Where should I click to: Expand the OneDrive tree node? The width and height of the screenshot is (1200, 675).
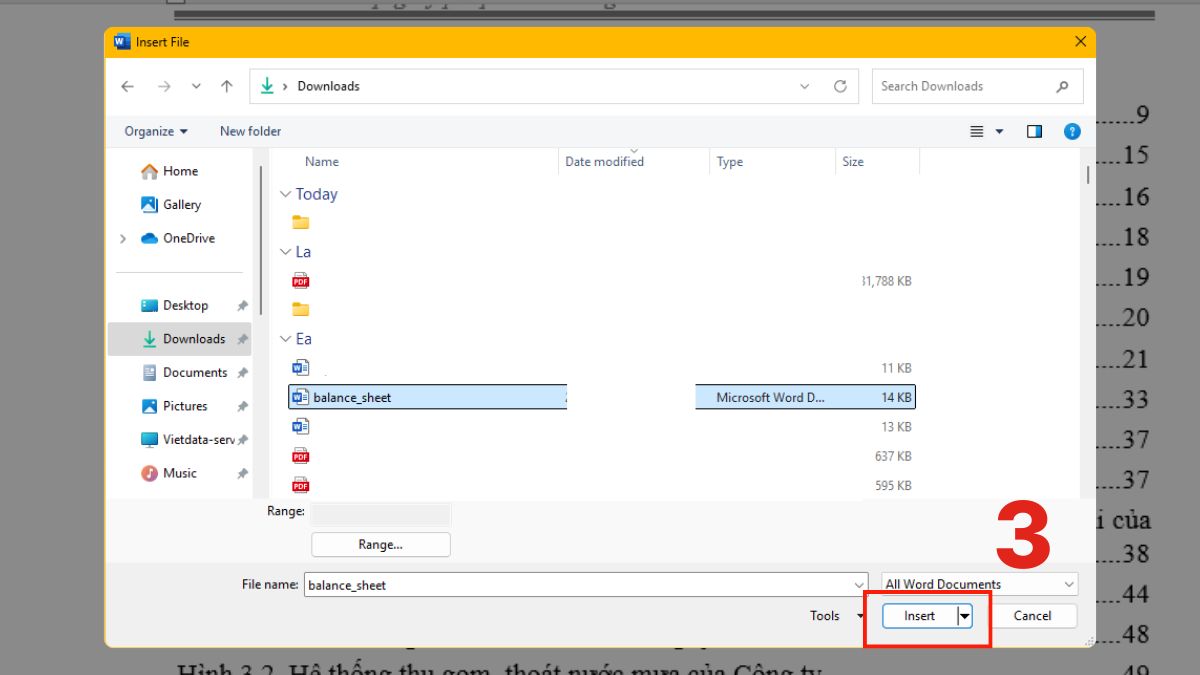click(123, 238)
